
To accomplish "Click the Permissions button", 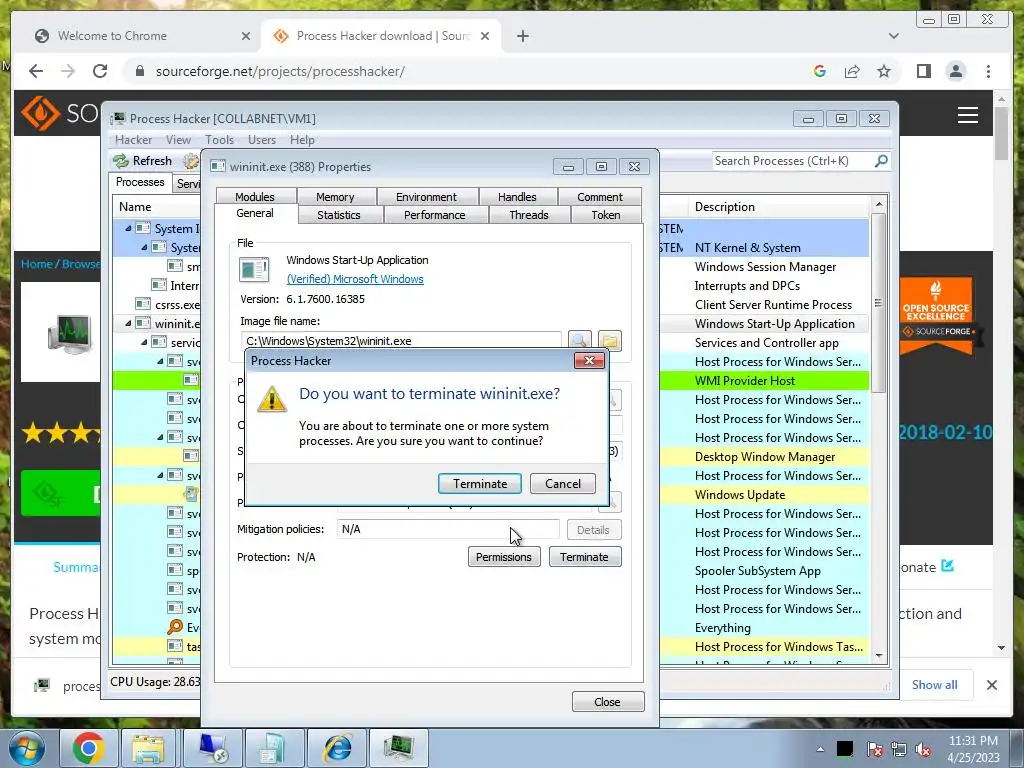I will point(504,557).
